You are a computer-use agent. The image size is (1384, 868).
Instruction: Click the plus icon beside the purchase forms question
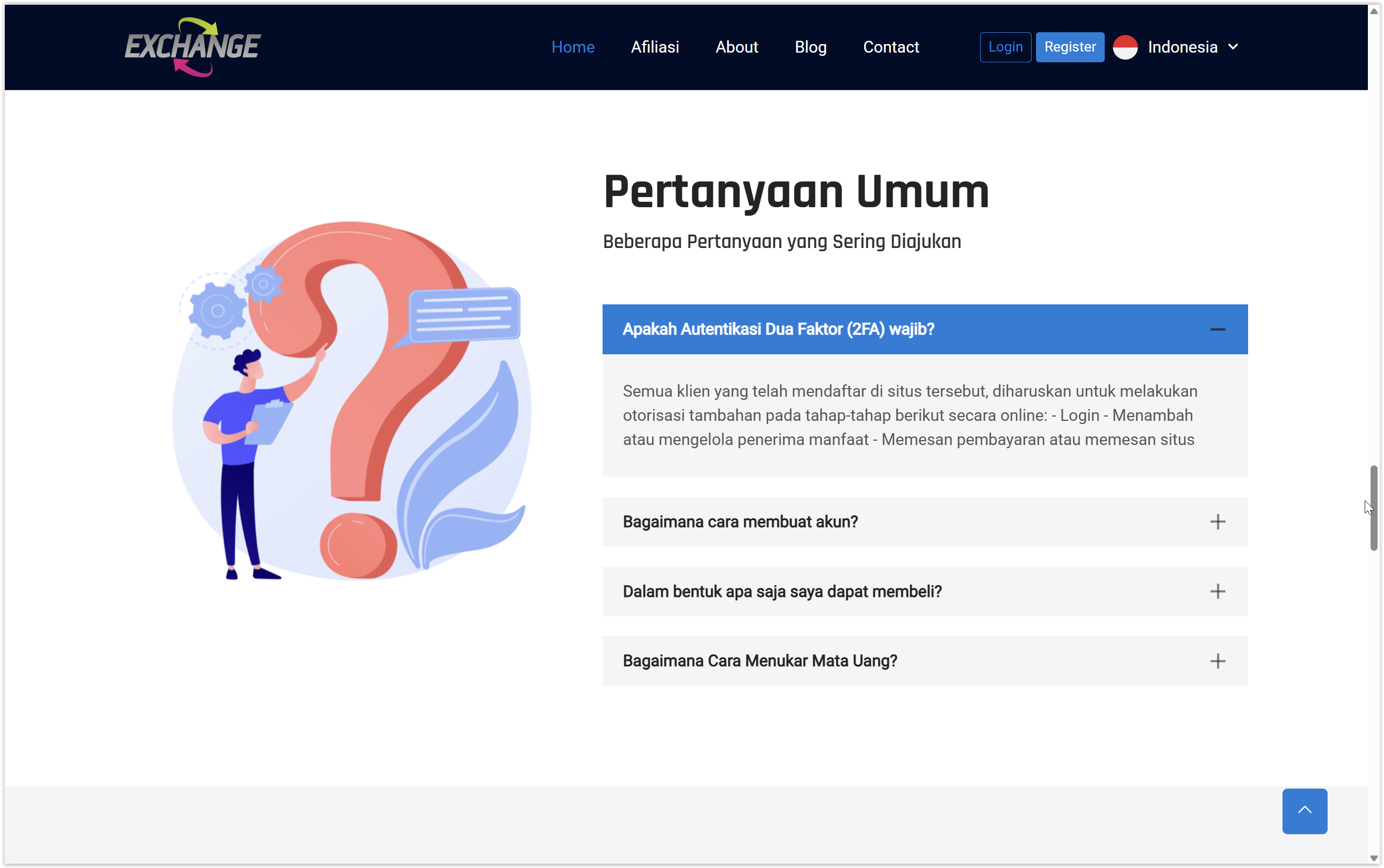pos(1219,592)
